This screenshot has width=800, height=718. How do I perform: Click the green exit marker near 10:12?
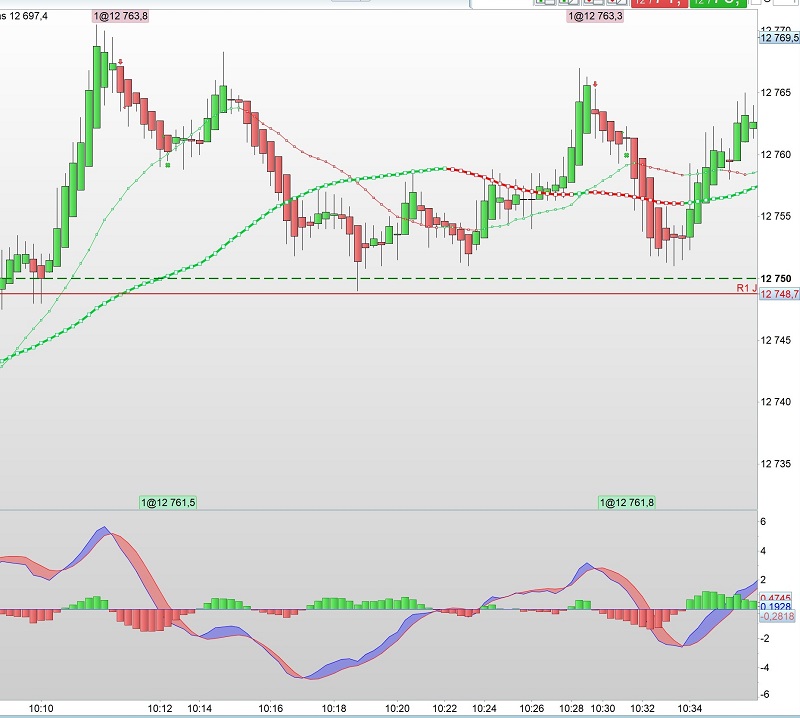click(167, 165)
